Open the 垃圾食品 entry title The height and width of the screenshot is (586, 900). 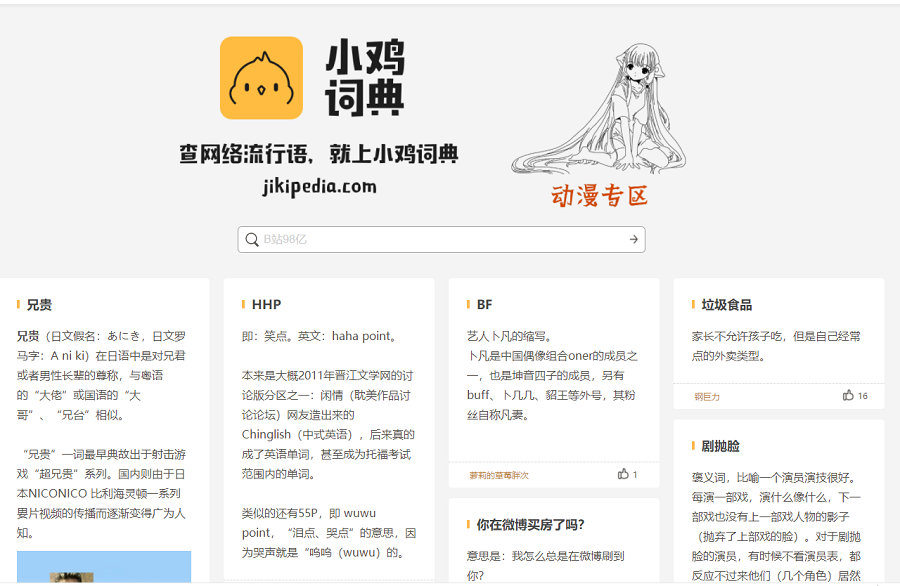(727, 305)
